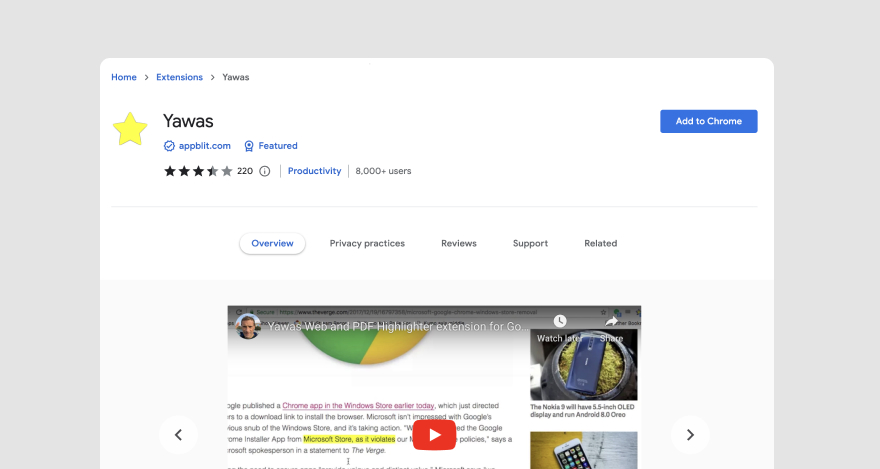This screenshot has width=880, height=469.
Task: Click the iPhone thumbnail in video preview
Action: pos(584,450)
